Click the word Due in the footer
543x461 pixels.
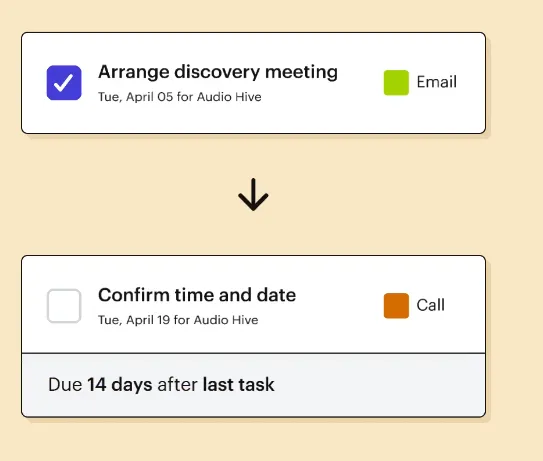coord(65,385)
